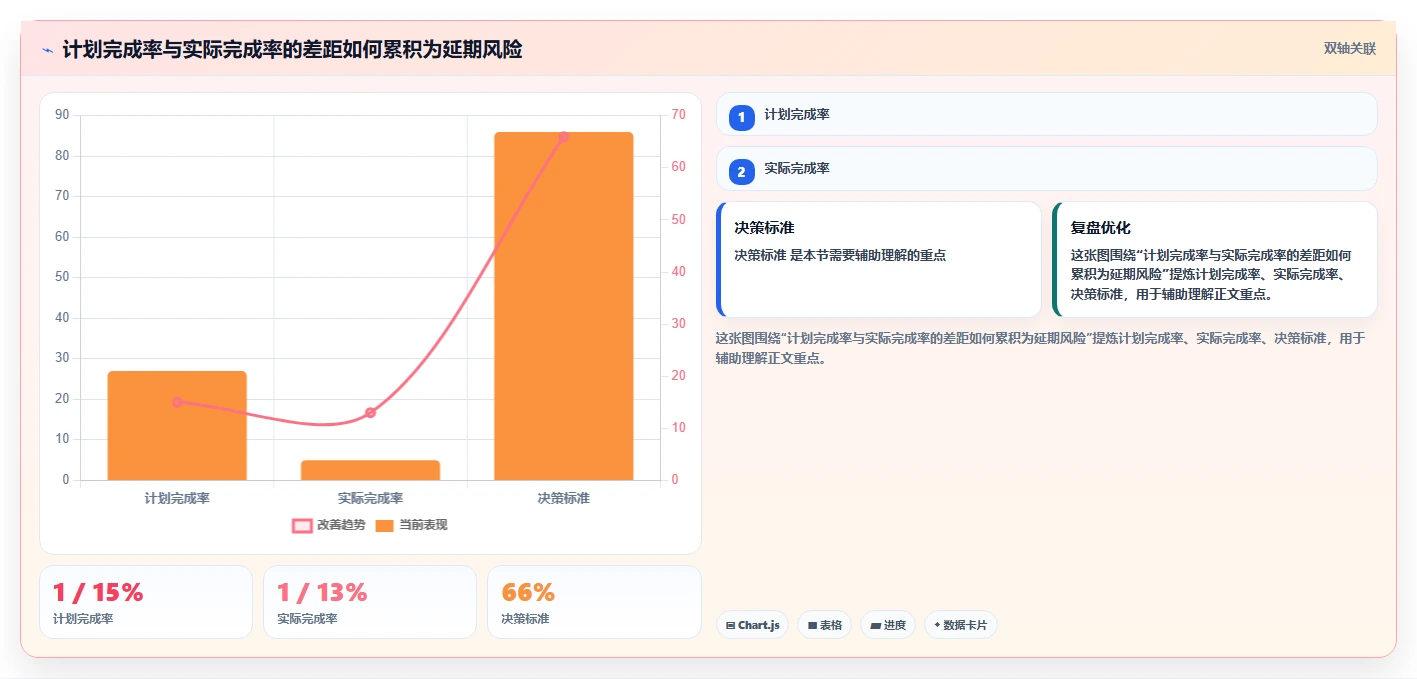Click the right axis value 70
The width and height of the screenshot is (1417, 679).
coord(678,115)
